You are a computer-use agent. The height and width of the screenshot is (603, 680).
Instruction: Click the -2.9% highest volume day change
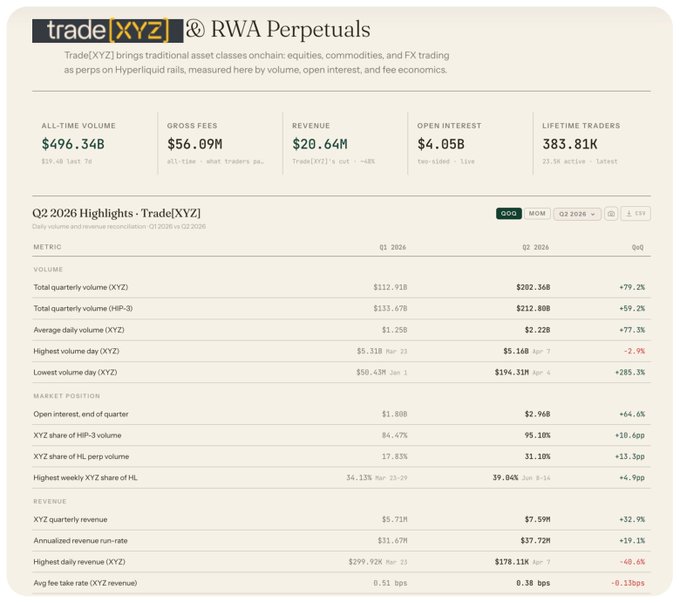pyautogui.click(x=634, y=351)
